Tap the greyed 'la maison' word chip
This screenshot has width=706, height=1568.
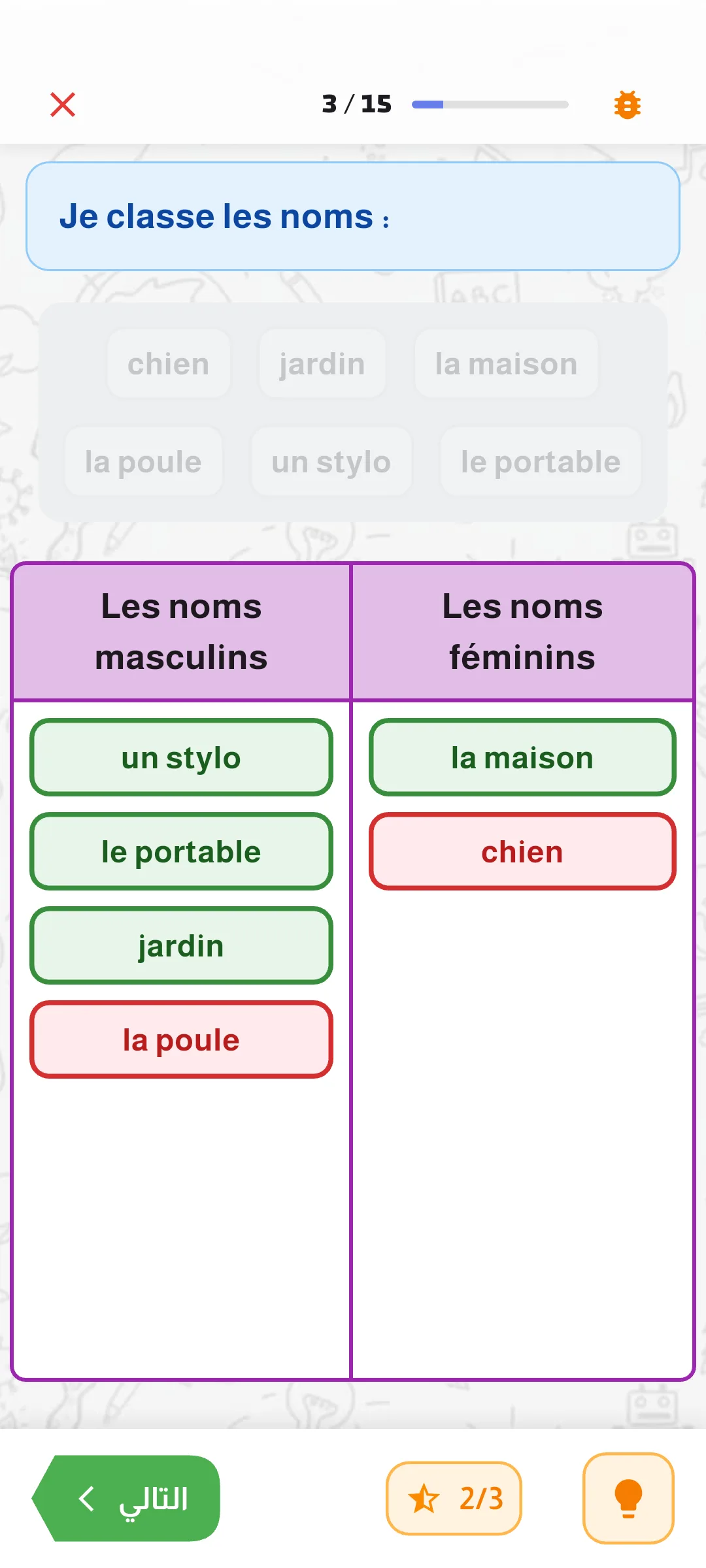506,364
